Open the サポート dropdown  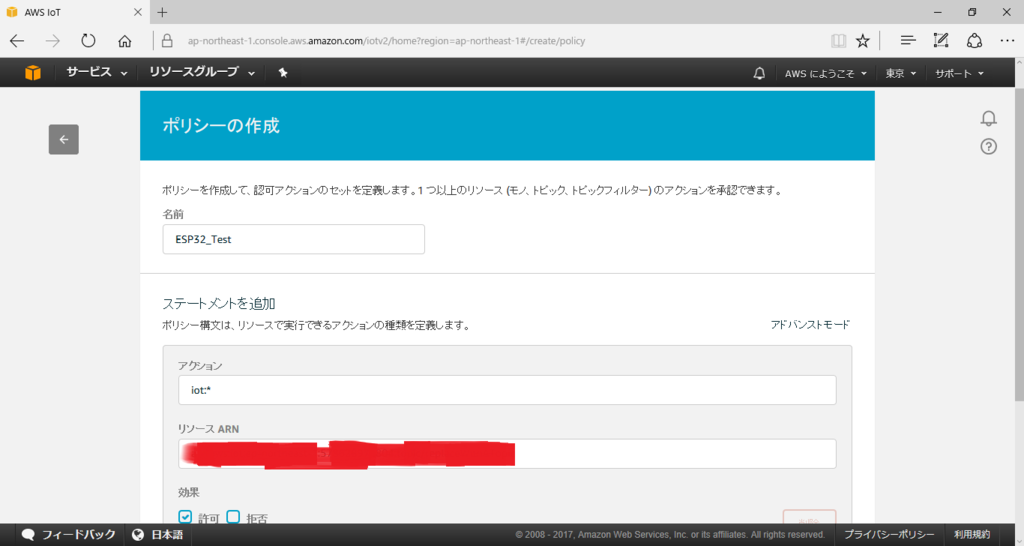(x=959, y=73)
